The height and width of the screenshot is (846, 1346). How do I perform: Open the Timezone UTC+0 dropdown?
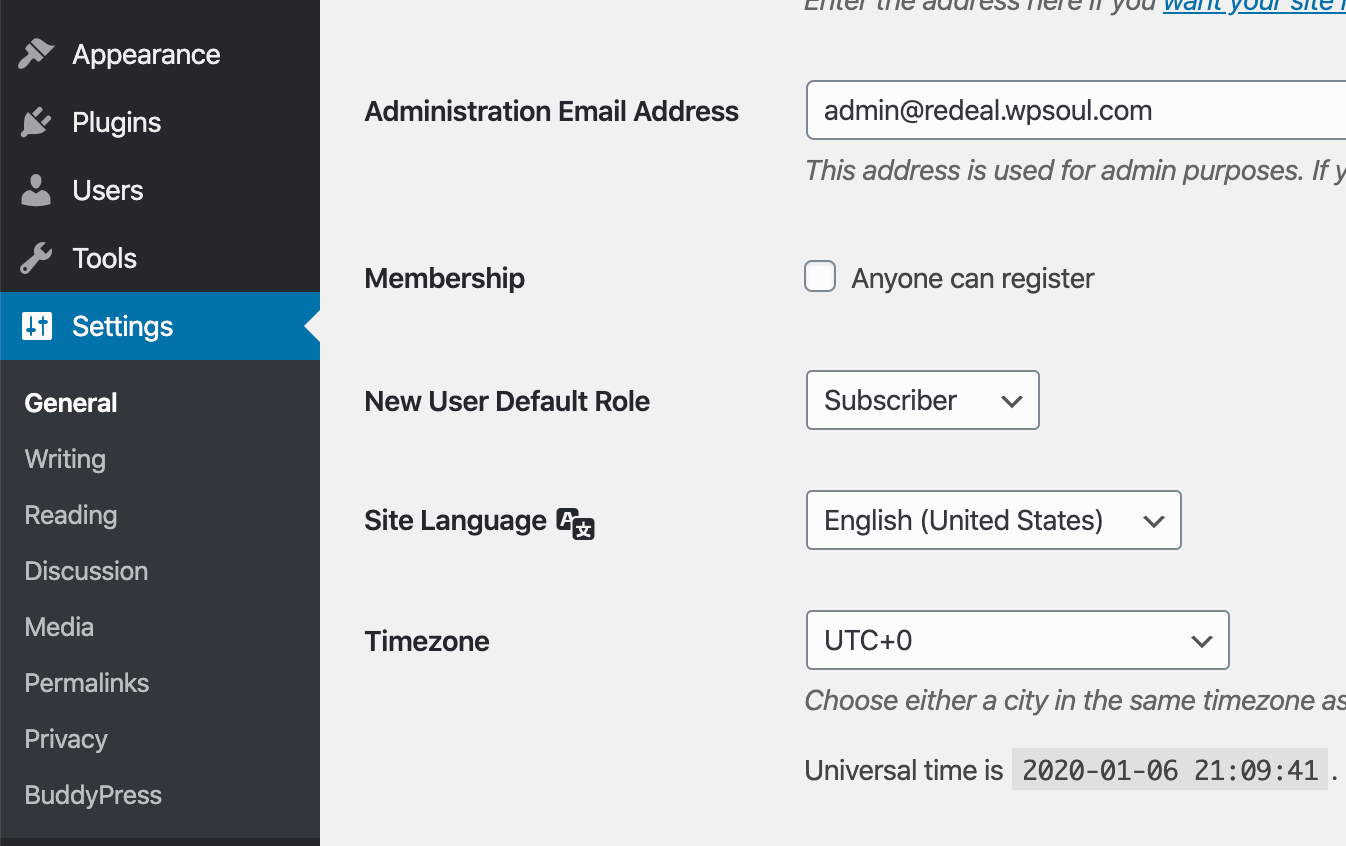click(x=1017, y=640)
